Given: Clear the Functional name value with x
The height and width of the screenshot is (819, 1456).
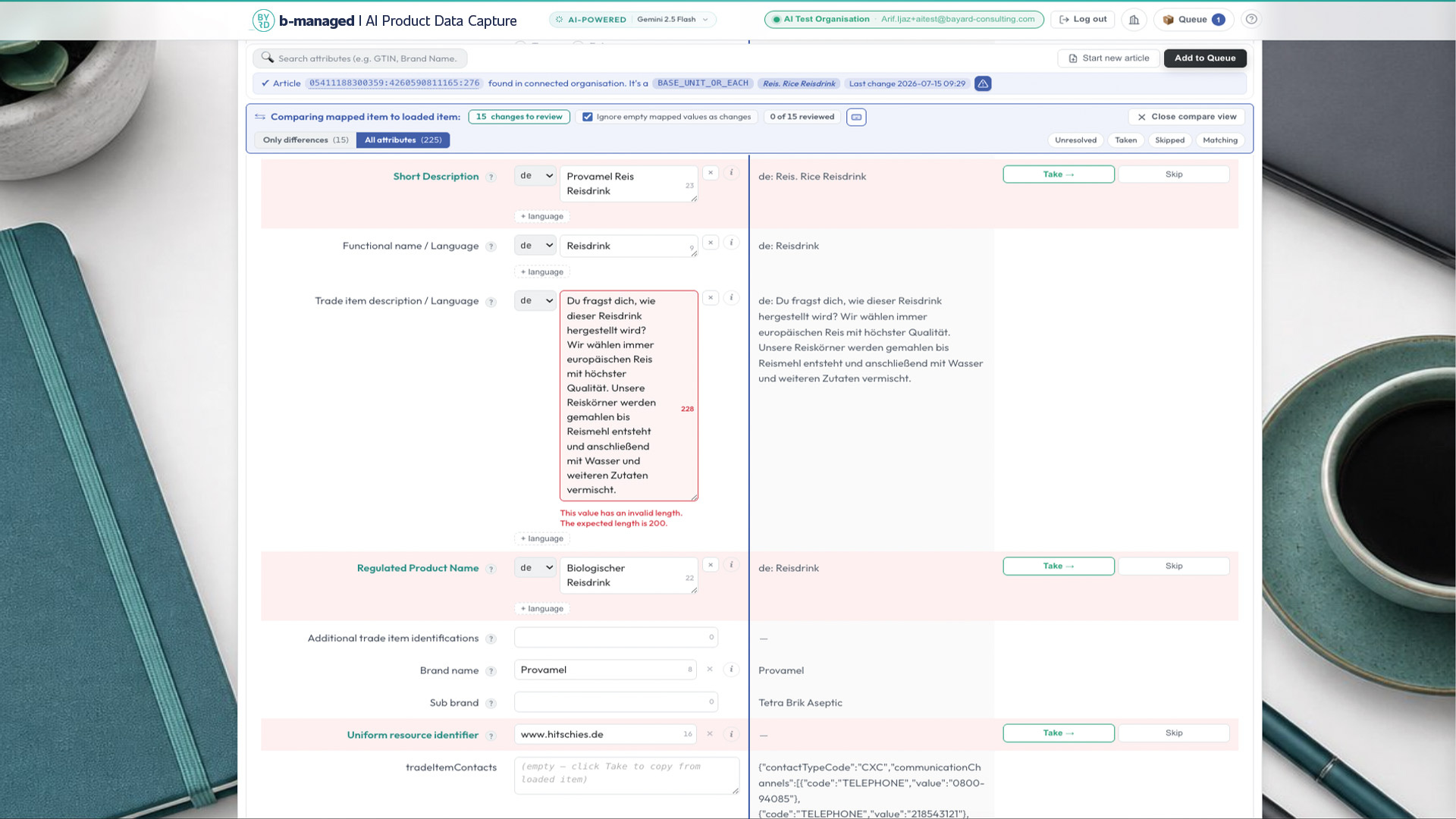Looking at the screenshot, I should click(x=711, y=243).
